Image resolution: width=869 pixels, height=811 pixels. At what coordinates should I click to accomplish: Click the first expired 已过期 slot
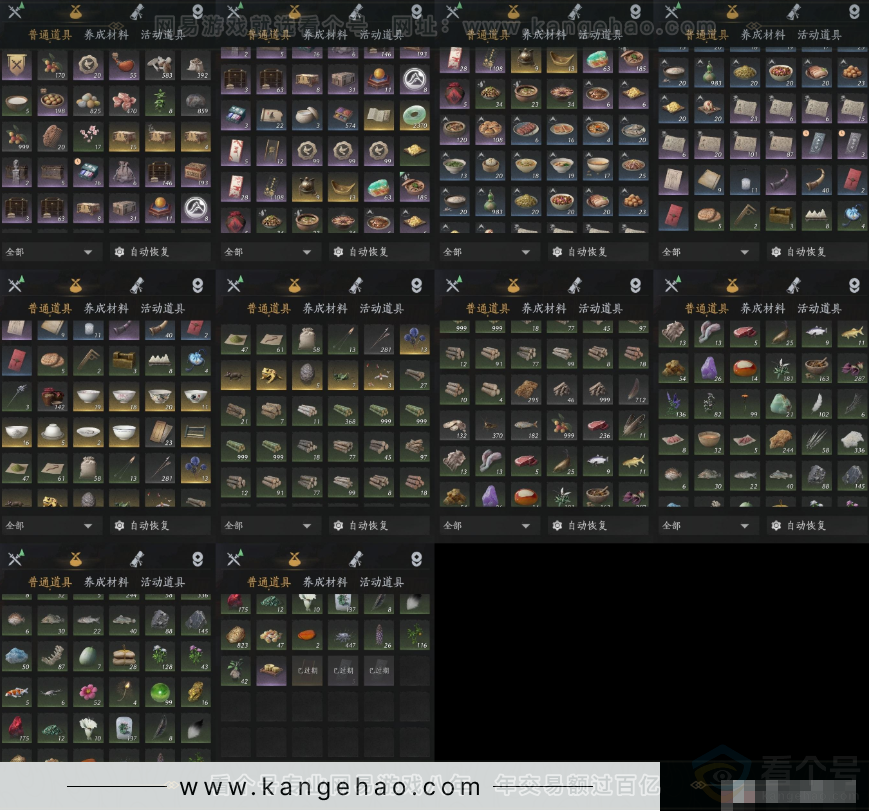(x=308, y=671)
